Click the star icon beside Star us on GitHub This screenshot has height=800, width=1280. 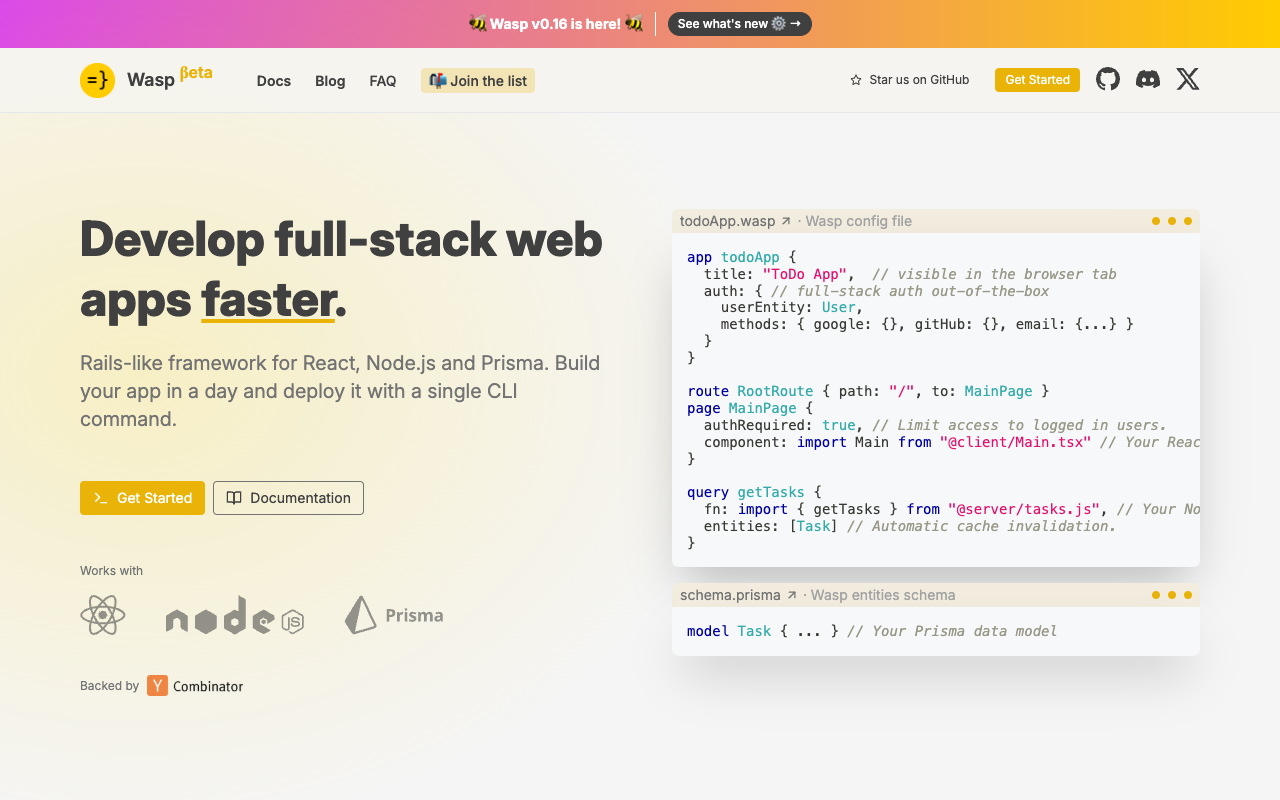pos(856,80)
